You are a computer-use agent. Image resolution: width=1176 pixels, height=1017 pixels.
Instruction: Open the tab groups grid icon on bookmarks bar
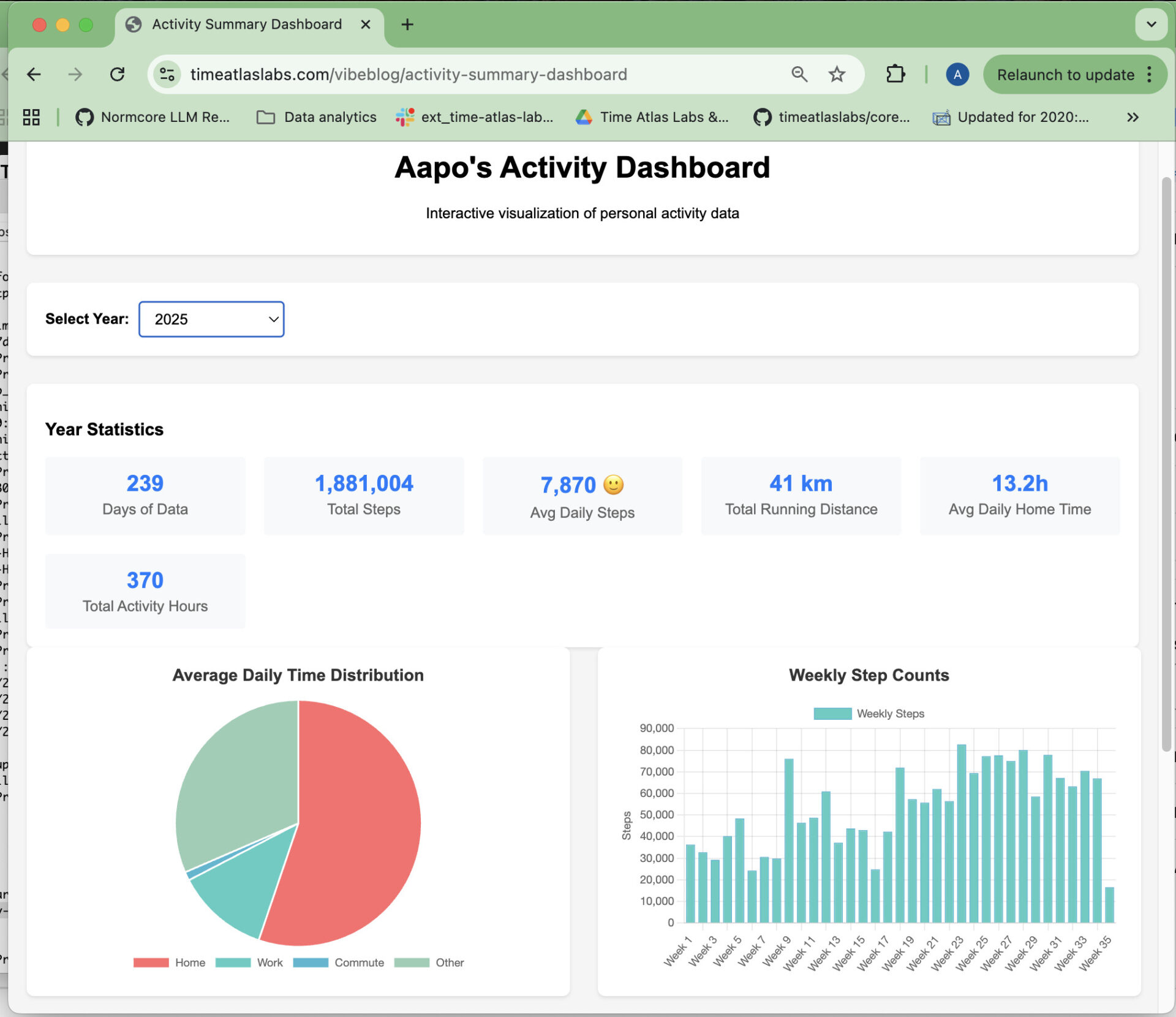31,116
